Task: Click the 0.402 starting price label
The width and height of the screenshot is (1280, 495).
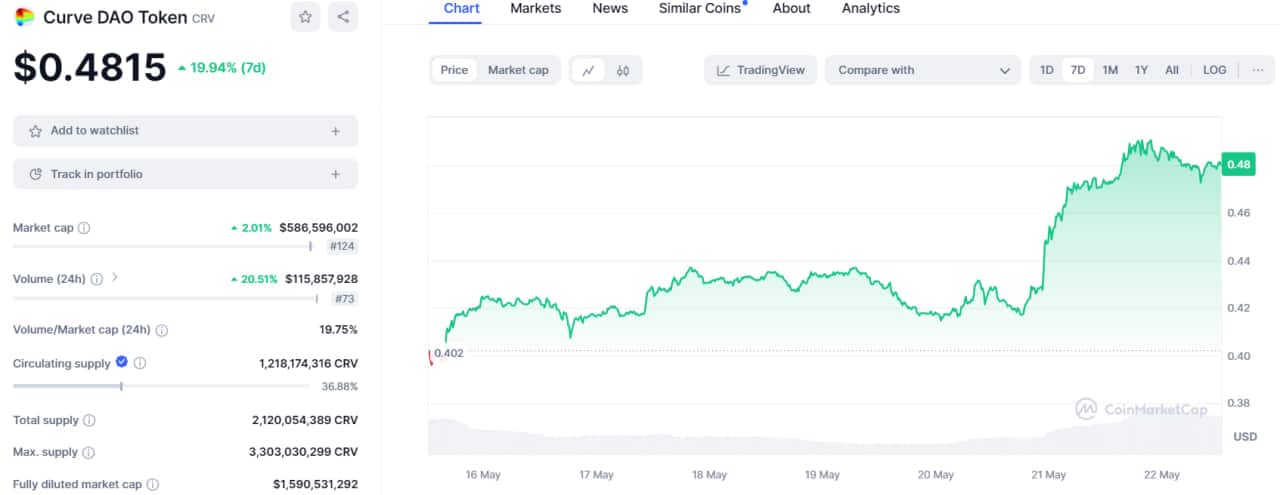Action: pos(449,353)
